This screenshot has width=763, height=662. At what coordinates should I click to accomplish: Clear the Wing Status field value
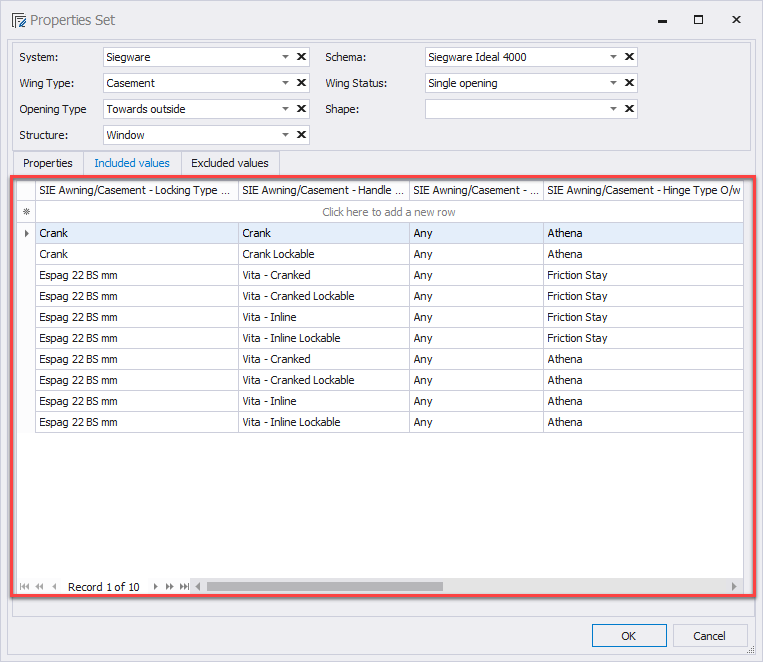tap(629, 83)
